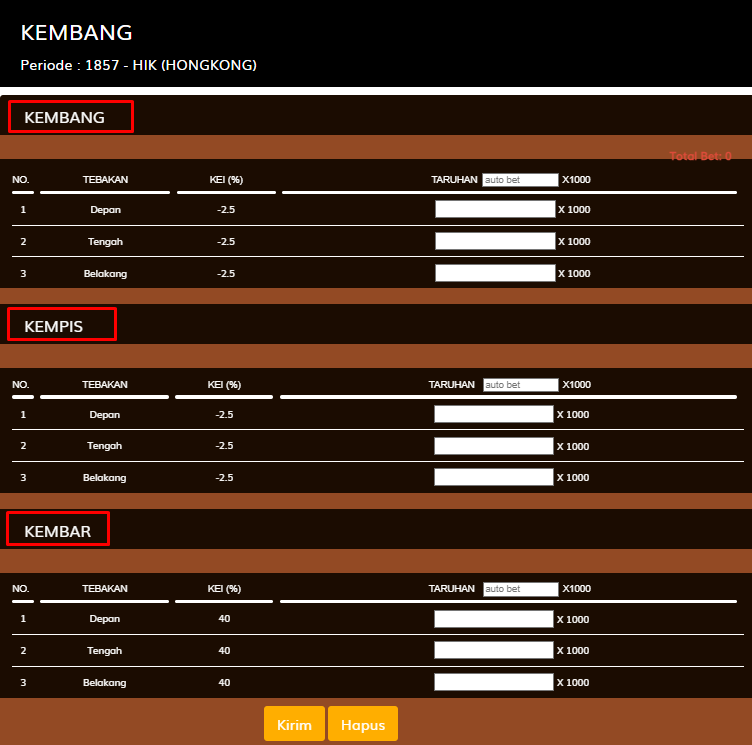Screen dimensions: 752x745
Task: Click the red-outlined KEMBAR section heading
Action: click(58, 530)
